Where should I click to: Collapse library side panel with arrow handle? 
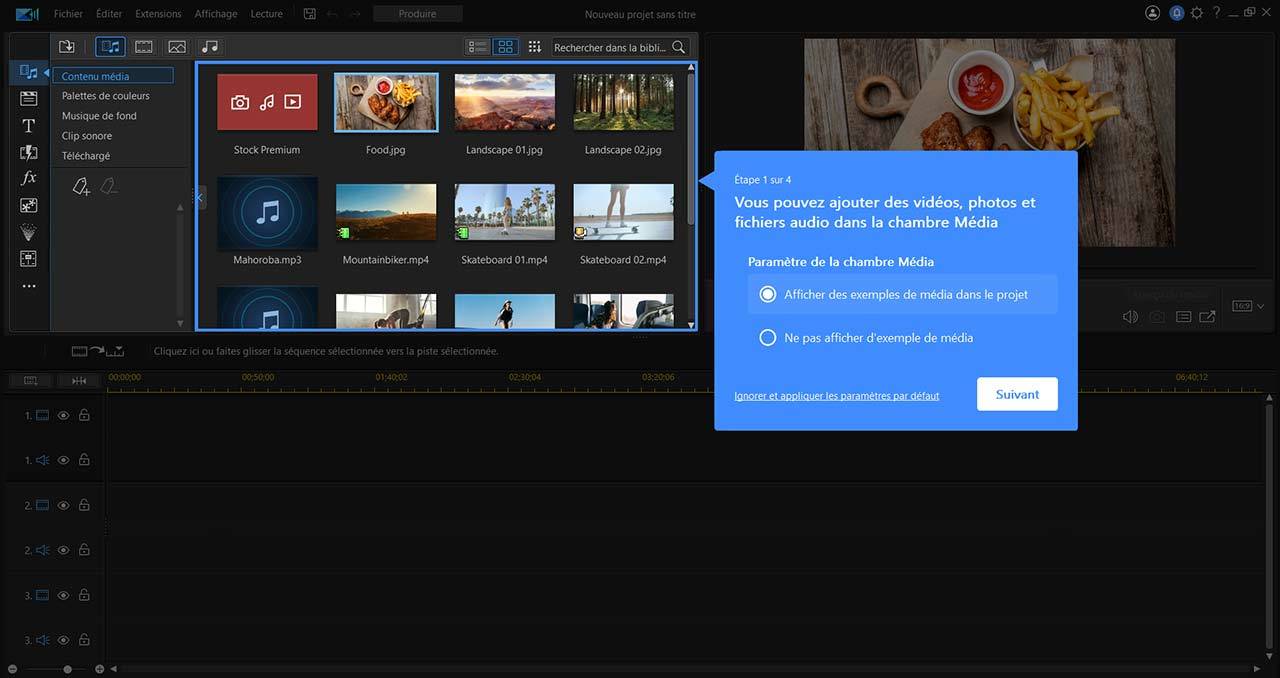pos(199,198)
